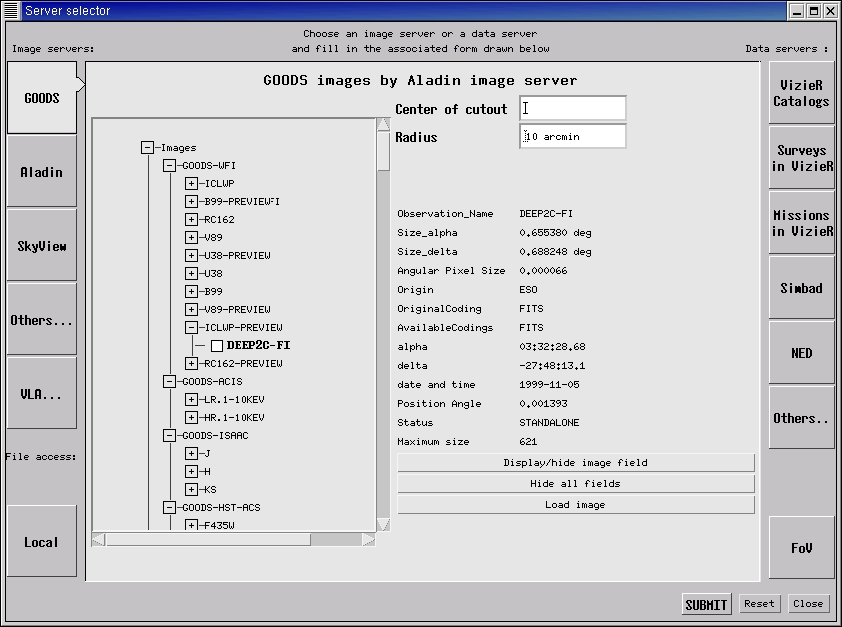The image size is (842, 627).
Task: Open Local file access
Action: 42,542
